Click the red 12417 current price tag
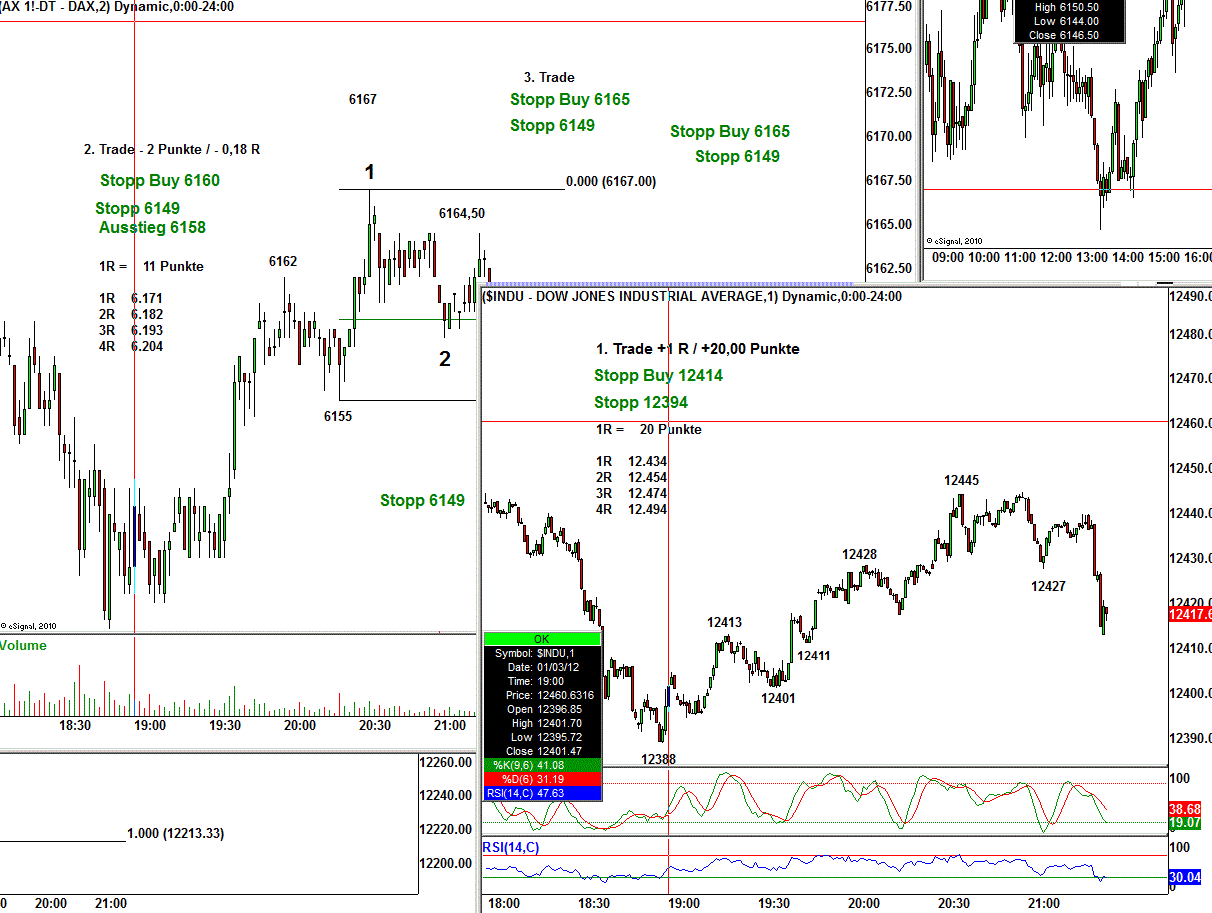Screen dimensions: 1212x913 [1189, 614]
